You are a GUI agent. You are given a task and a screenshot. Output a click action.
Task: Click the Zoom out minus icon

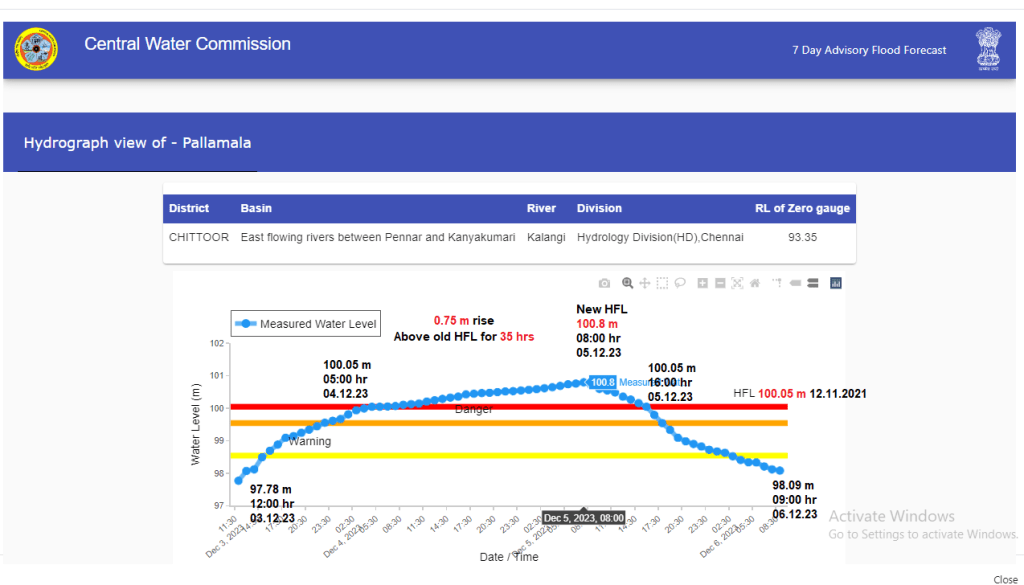click(x=720, y=283)
